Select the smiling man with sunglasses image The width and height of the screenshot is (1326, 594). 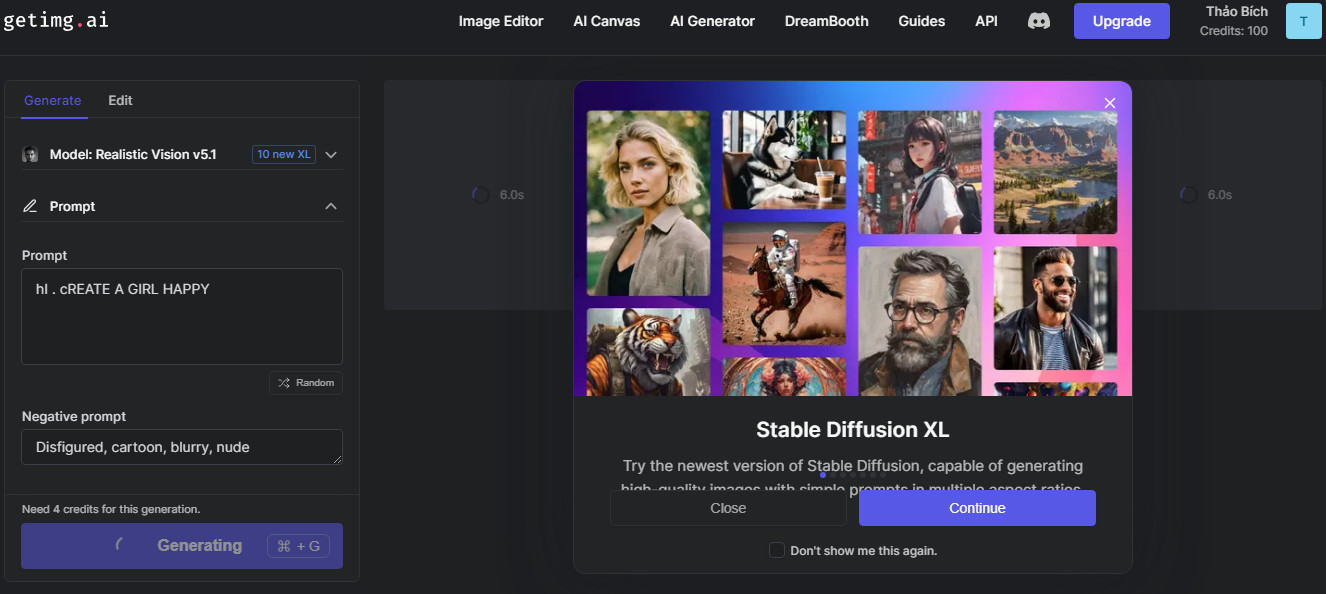click(x=1056, y=309)
